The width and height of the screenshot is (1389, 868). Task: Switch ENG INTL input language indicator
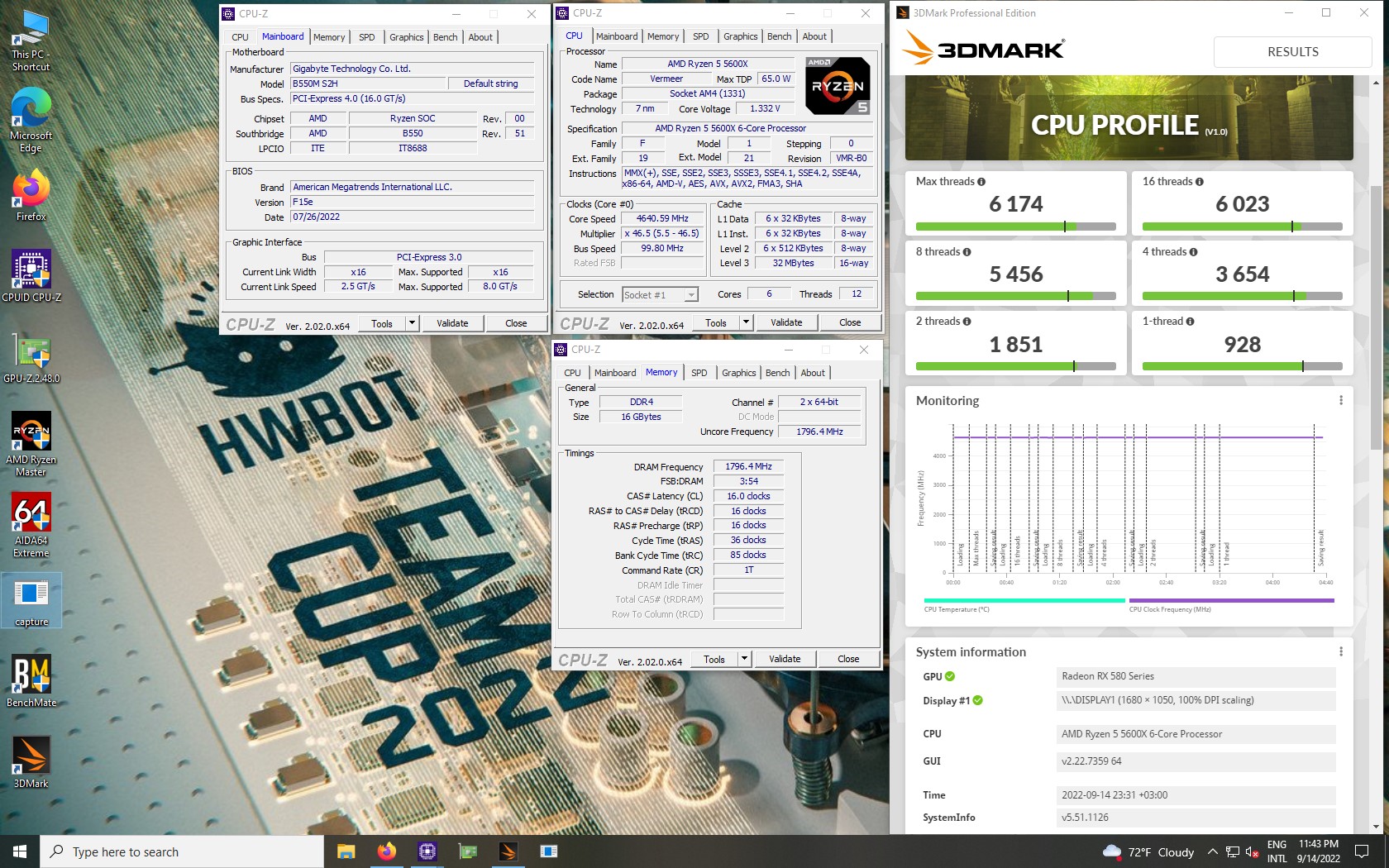pyautogui.click(x=1277, y=851)
